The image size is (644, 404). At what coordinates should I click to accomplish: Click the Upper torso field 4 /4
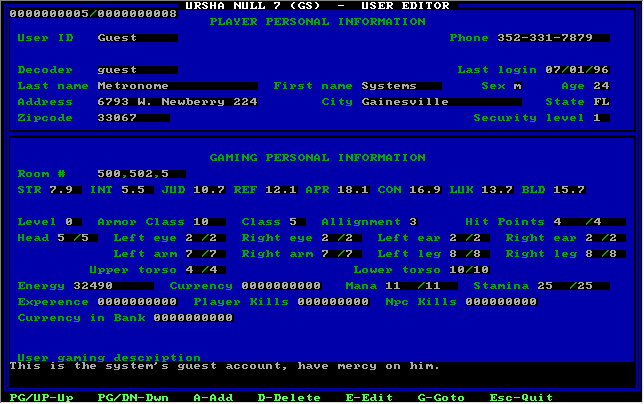(x=205, y=270)
